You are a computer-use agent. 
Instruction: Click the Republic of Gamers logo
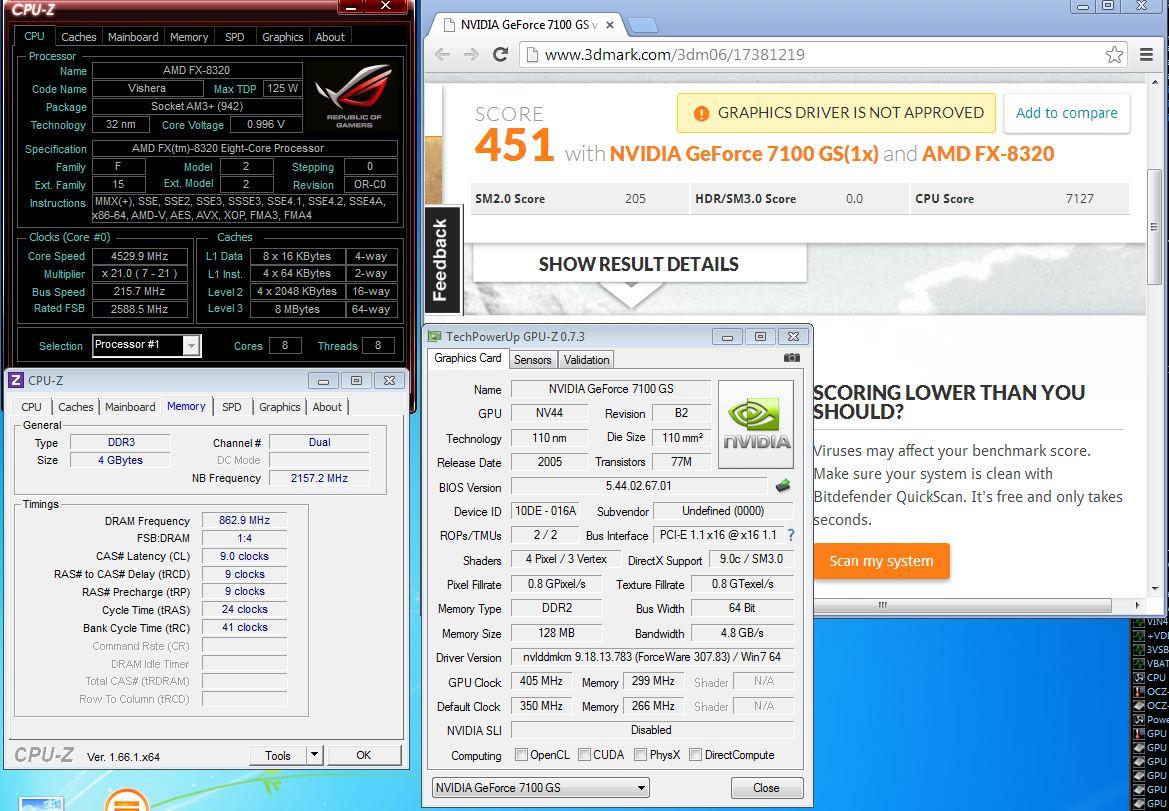(x=353, y=96)
